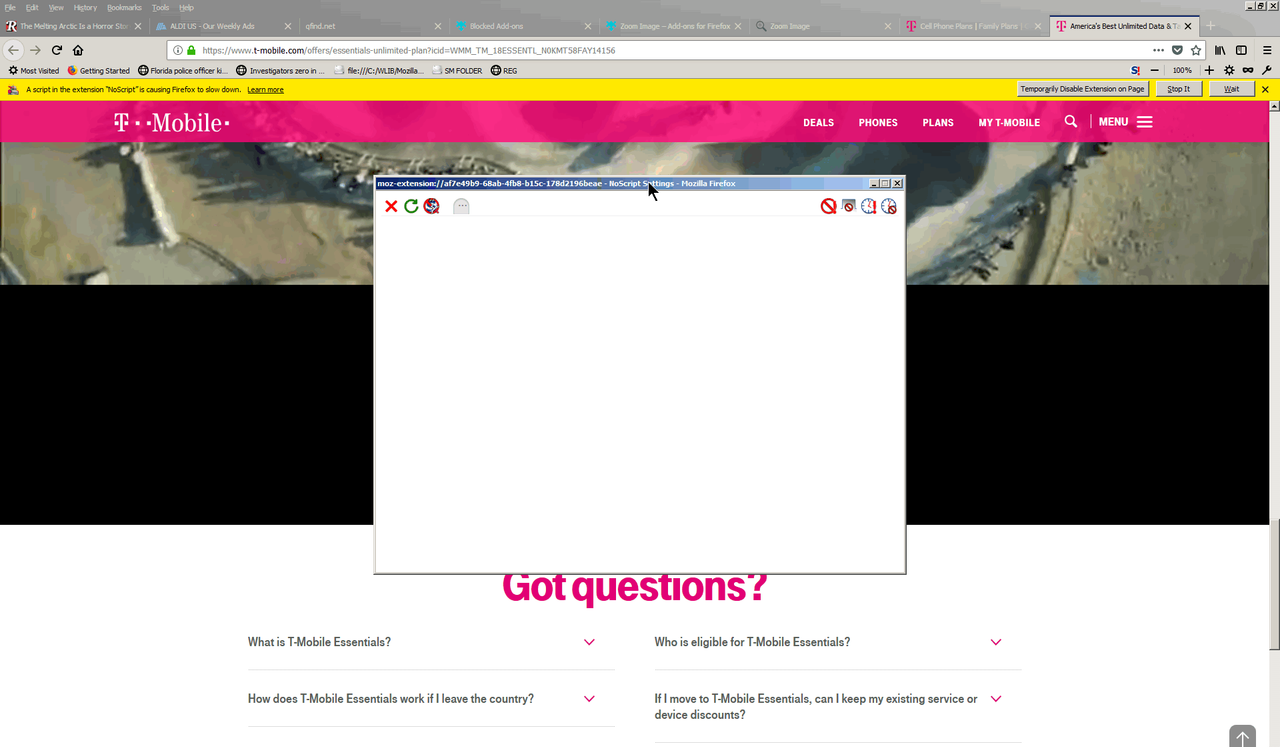This screenshot has width=1280, height=747.
Task: Click the gear icon in bookmarks toolbar row
Action: (1229, 71)
